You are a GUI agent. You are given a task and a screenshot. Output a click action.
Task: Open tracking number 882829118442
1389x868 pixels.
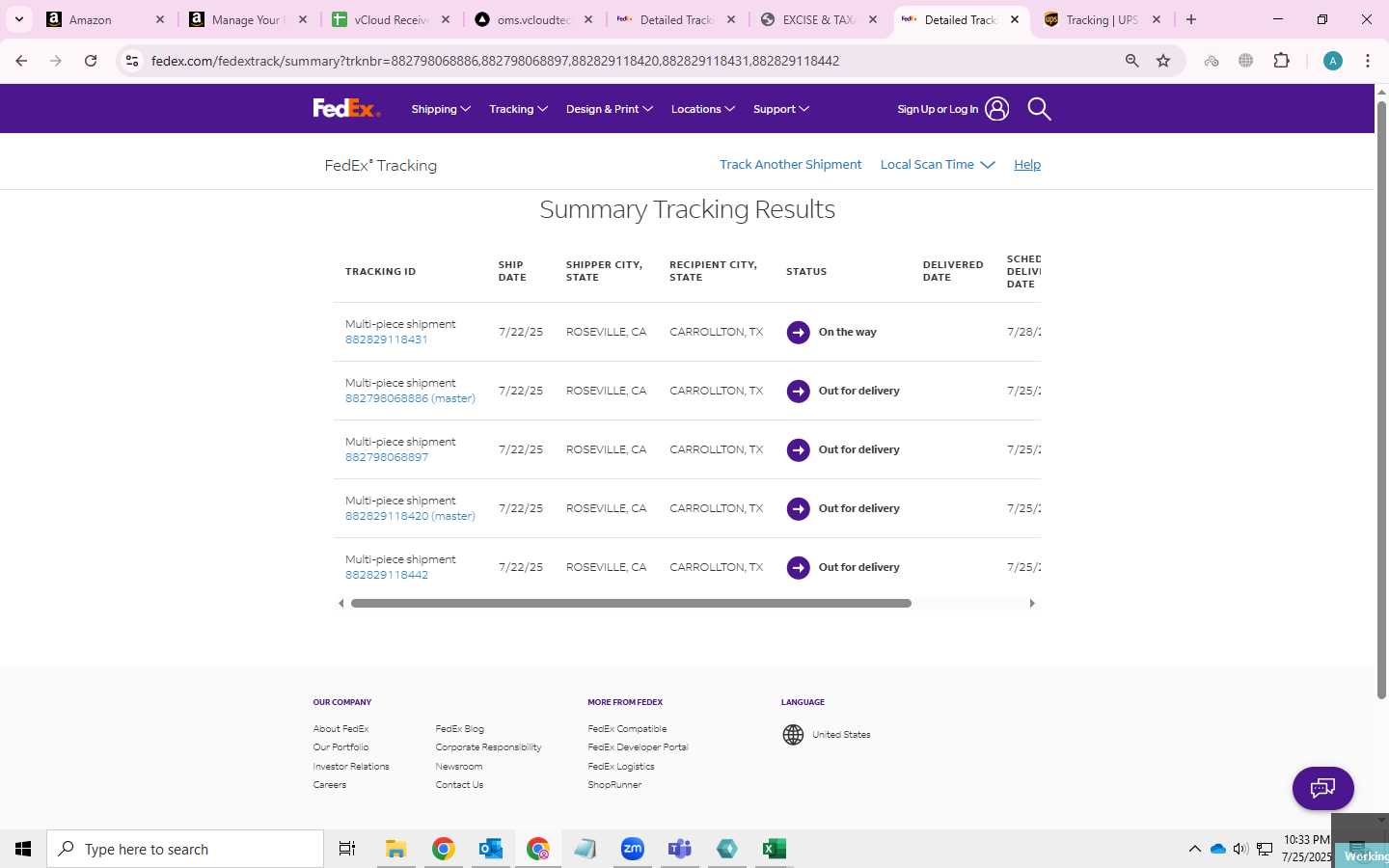click(x=387, y=575)
